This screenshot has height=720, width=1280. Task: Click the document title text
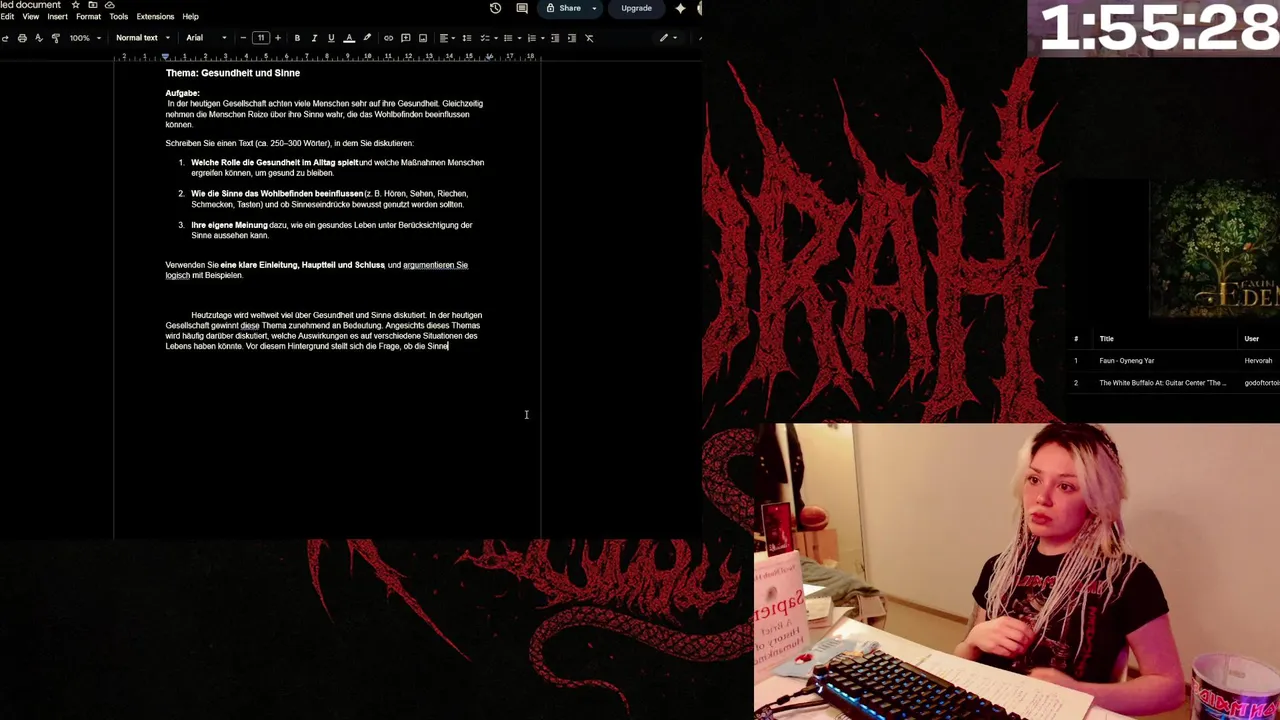pos(30,5)
